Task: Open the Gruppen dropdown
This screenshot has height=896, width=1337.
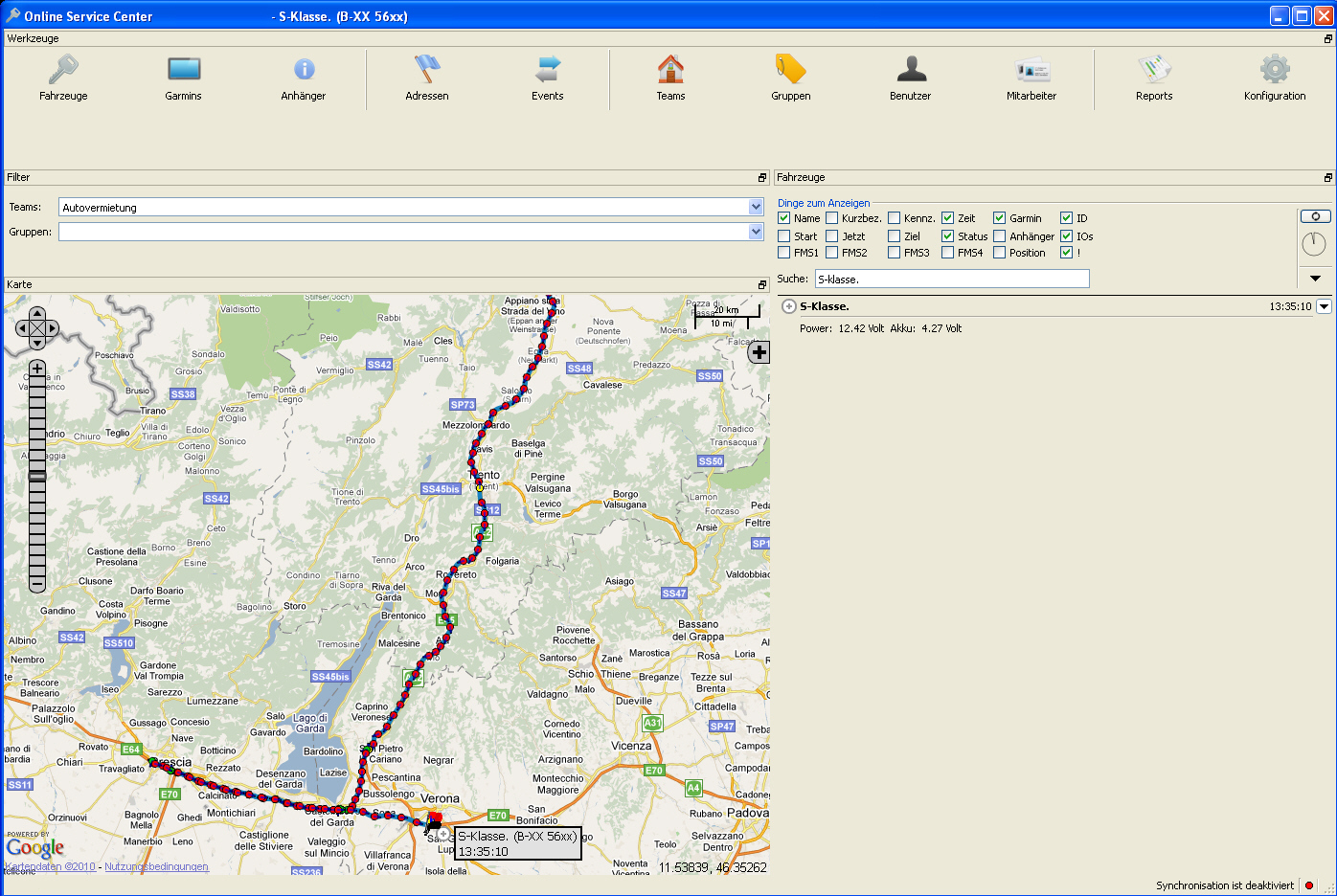Action: pos(756,232)
